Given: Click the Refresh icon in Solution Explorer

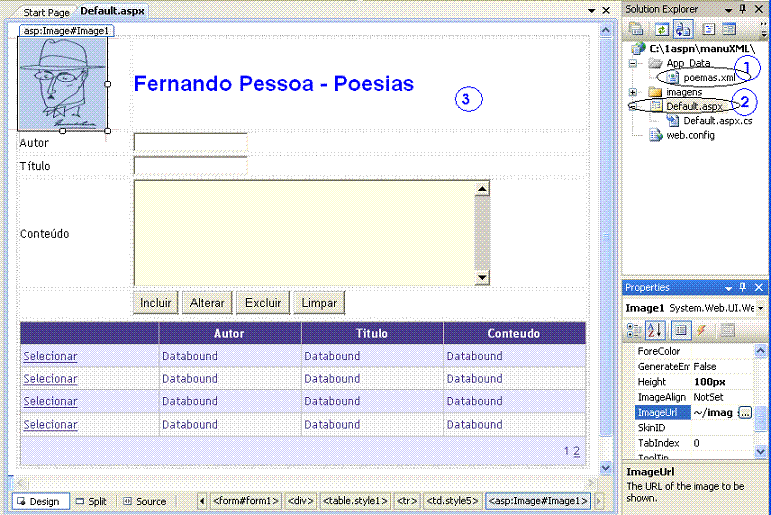Looking at the screenshot, I should pos(661,30).
